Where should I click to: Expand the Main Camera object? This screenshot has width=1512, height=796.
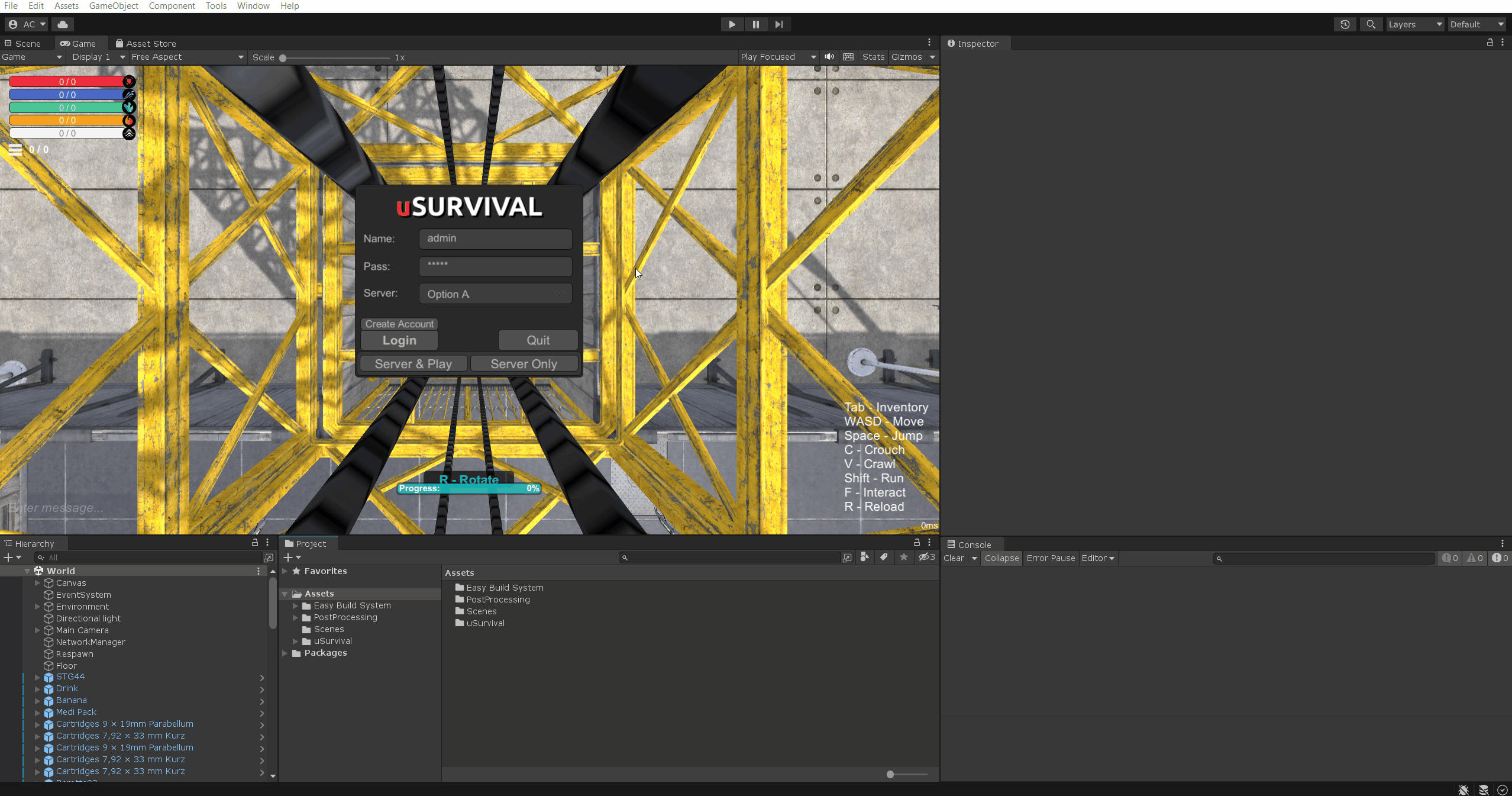point(37,630)
